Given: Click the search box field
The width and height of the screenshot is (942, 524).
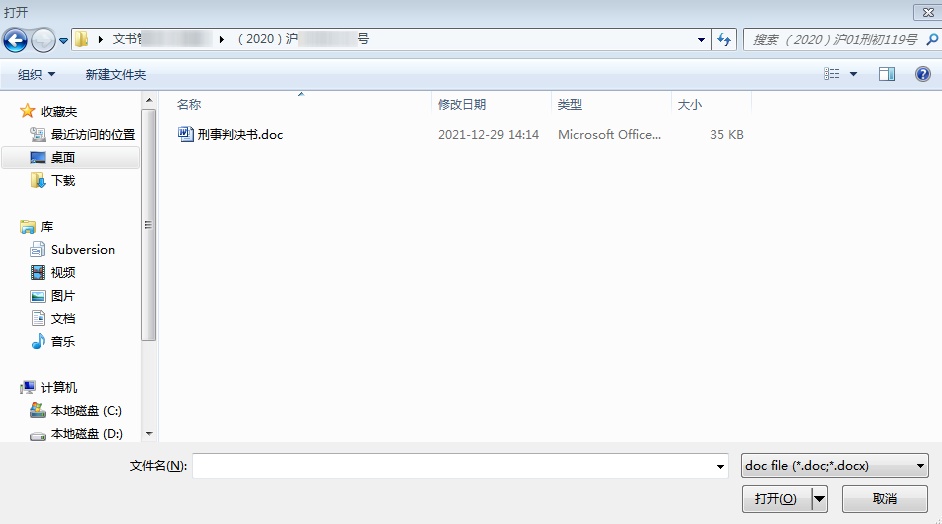Looking at the screenshot, I should point(834,40).
